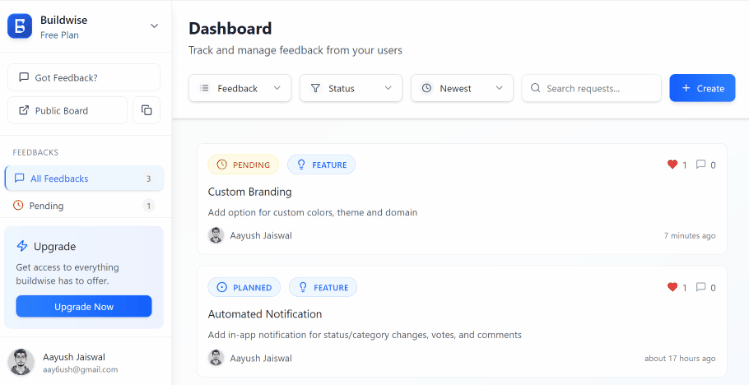749x385 pixels.
Task: Click FEATURE tag on Automated Notification
Action: [323, 288]
